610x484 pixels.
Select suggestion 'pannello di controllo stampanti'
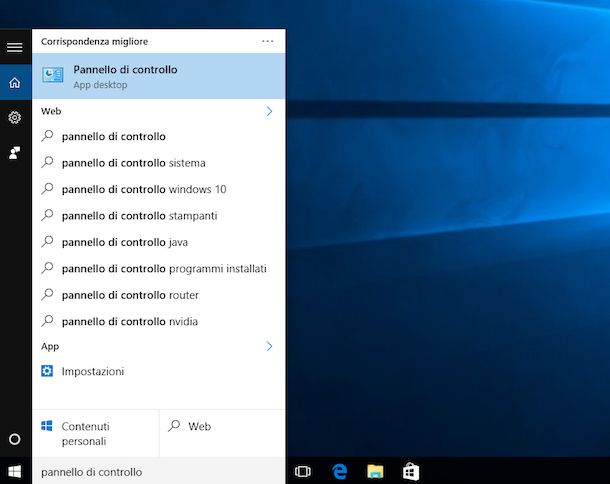tap(159, 216)
